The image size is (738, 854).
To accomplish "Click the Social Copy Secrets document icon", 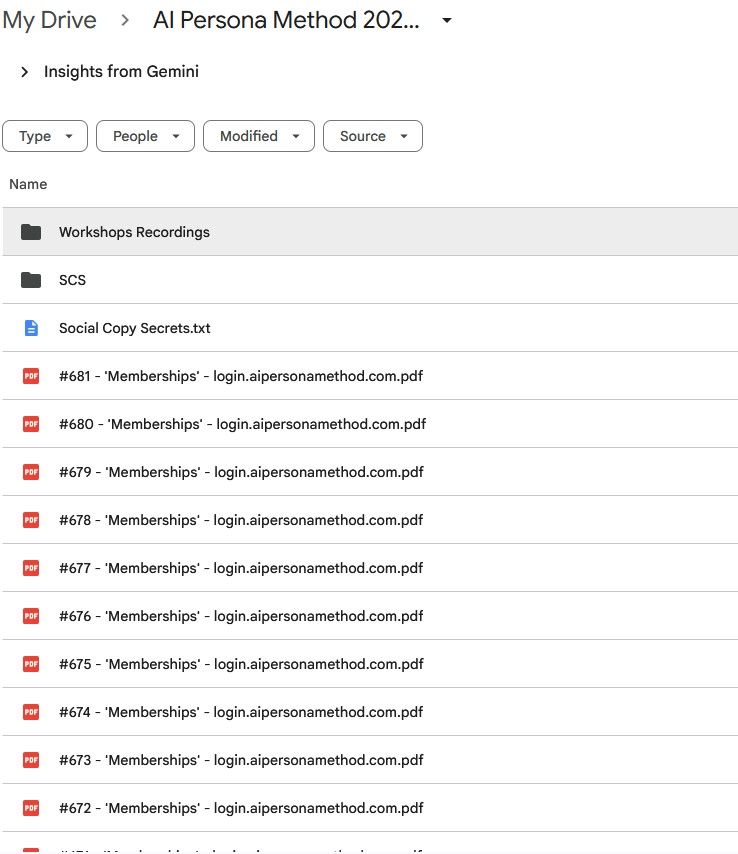I will pyautogui.click(x=31, y=328).
